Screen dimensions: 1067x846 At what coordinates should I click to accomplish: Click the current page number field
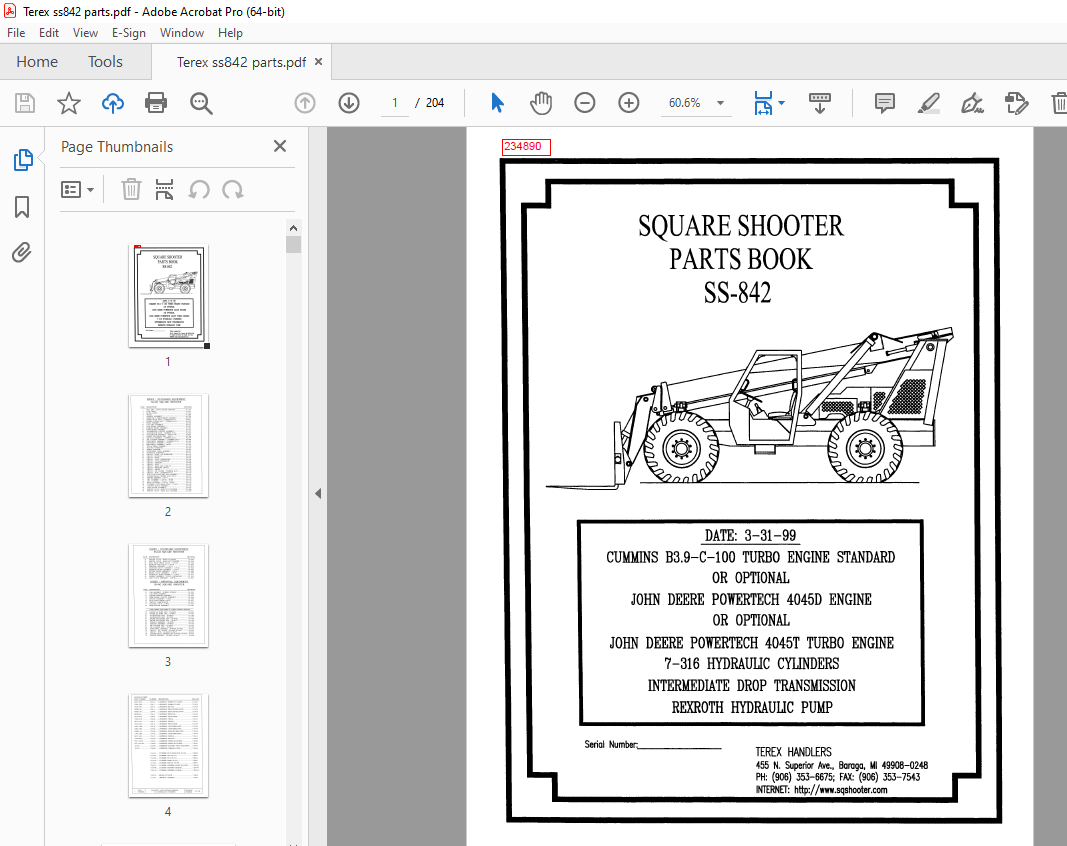click(x=395, y=103)
